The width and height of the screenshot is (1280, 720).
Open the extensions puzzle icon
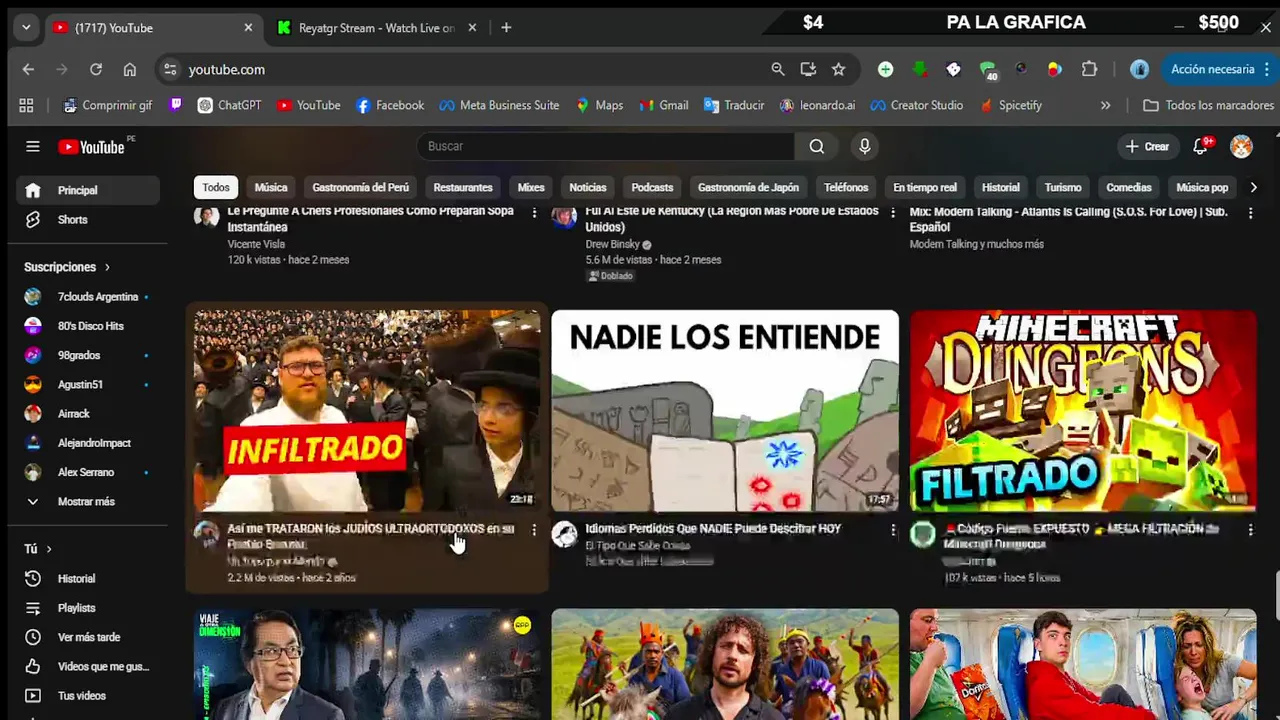[x=1090, y=69]
